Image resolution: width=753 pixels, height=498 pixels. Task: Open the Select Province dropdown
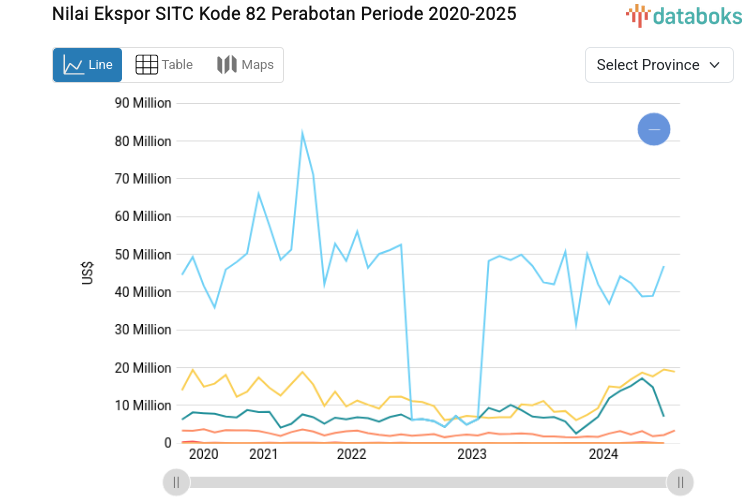click(x=658, y=65)
